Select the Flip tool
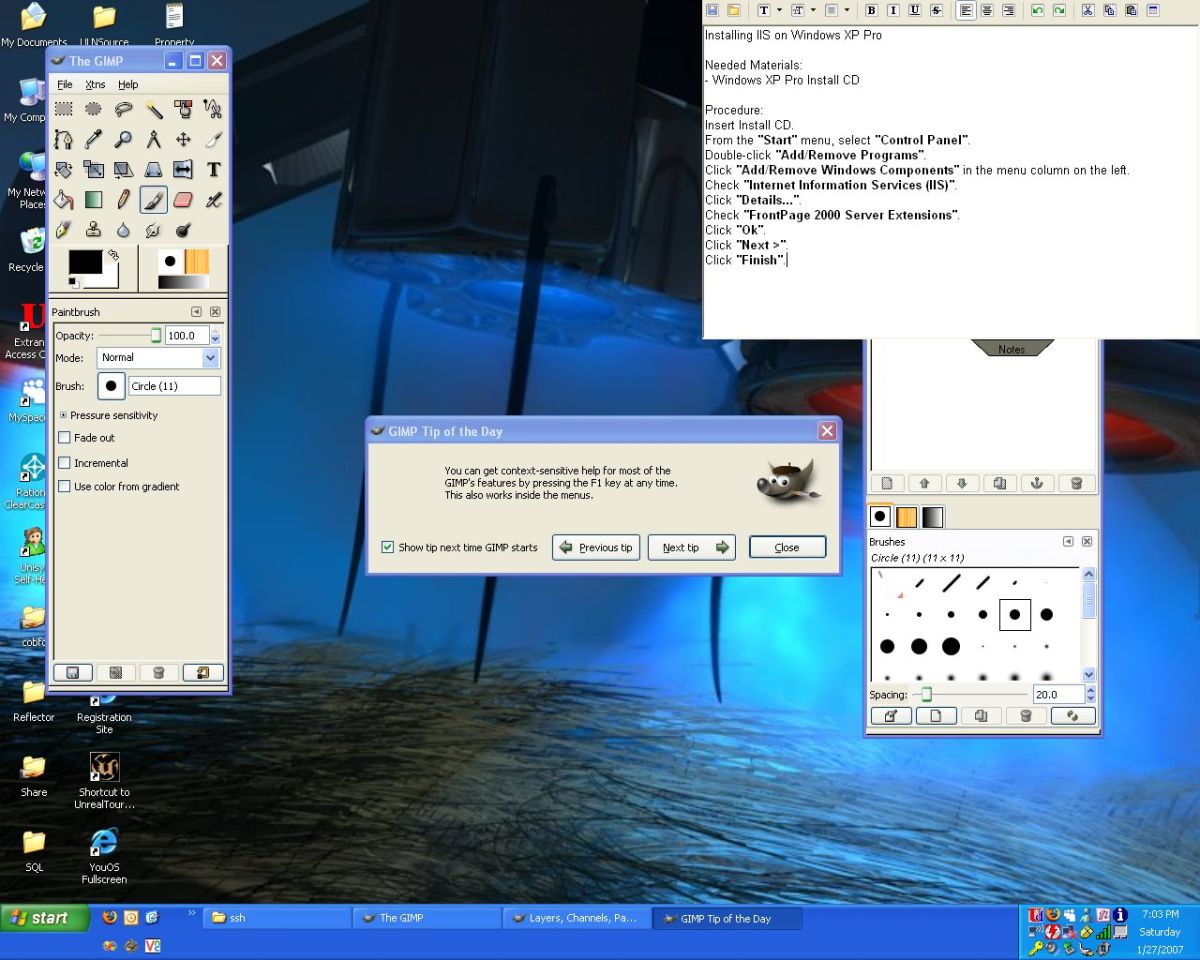 pos(183,170)
